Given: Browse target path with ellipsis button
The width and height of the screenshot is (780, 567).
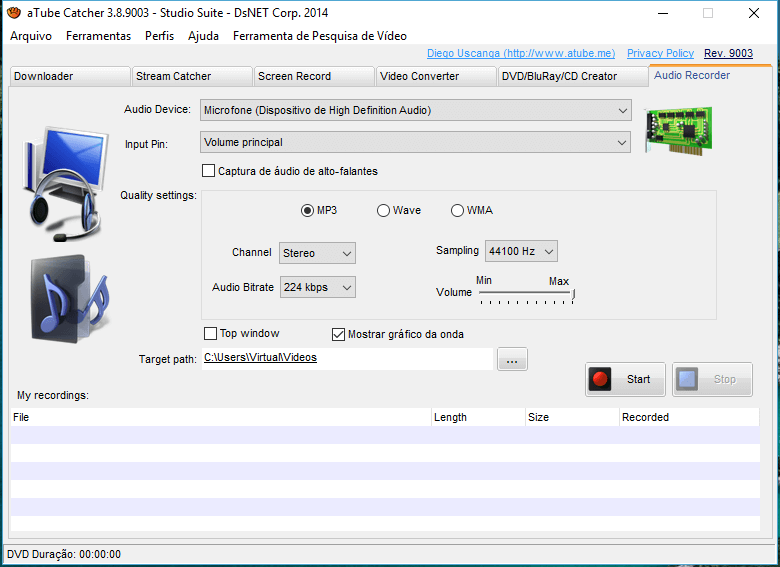Looking at the screenshot, I should pyautogui.click(x=511, y=360).
